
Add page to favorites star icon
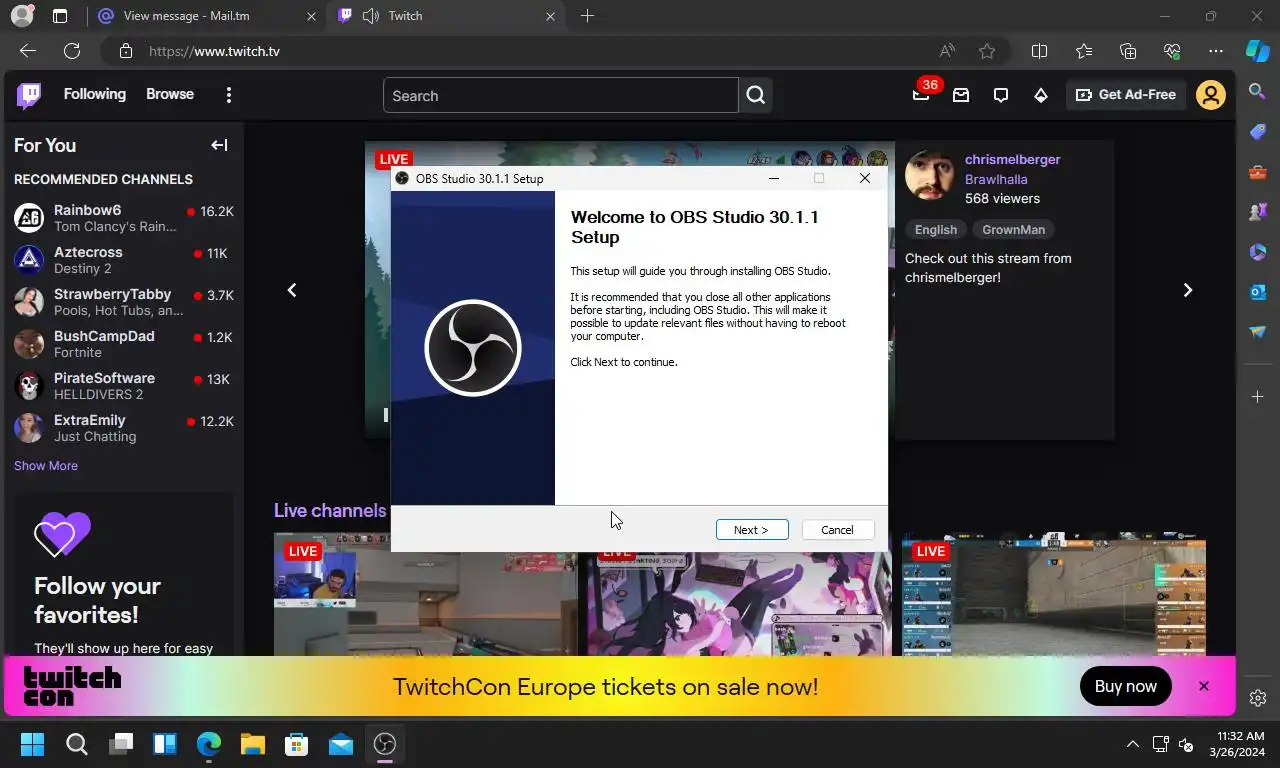click(x=987, y=51)
